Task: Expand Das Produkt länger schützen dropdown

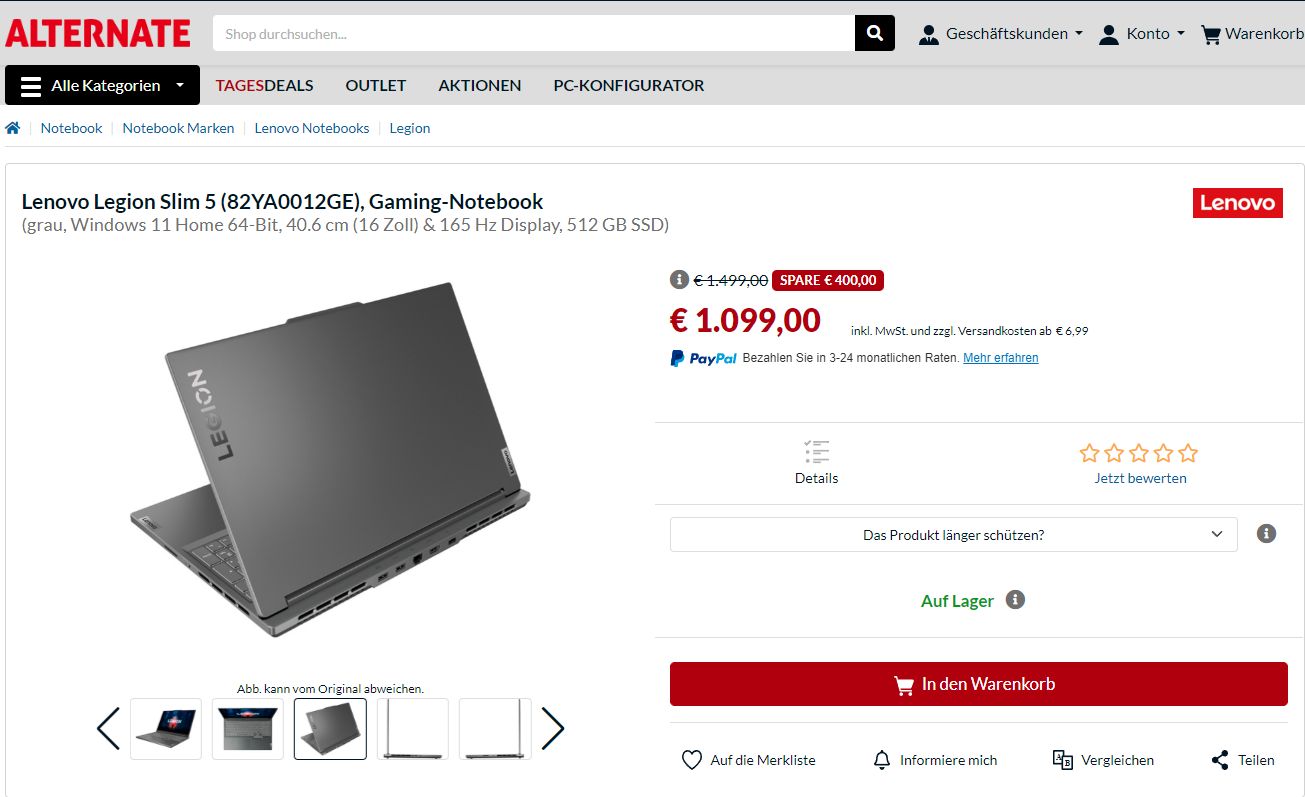Action: pyautogui.click(x=953, y=535)
